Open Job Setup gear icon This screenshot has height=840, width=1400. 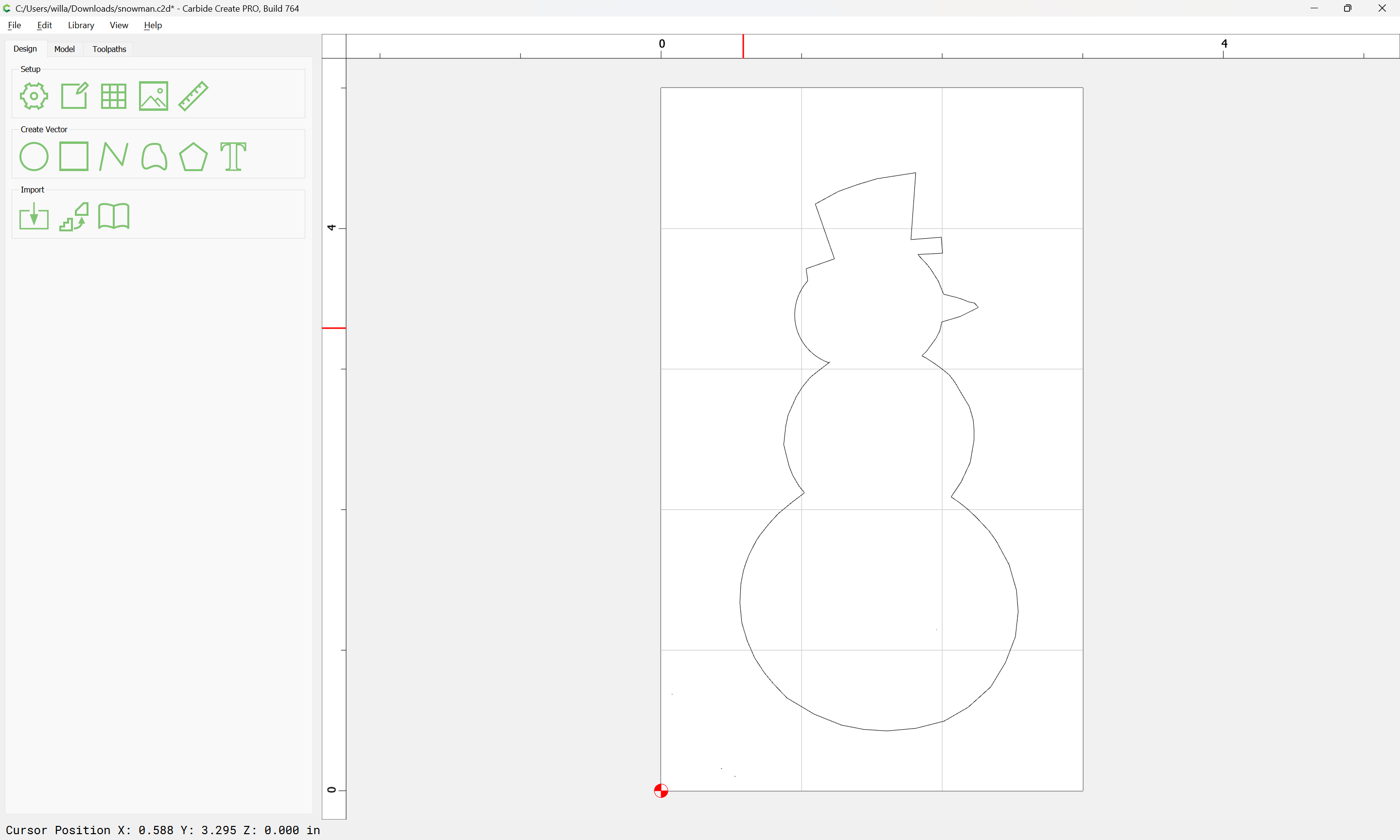(34, 96)
